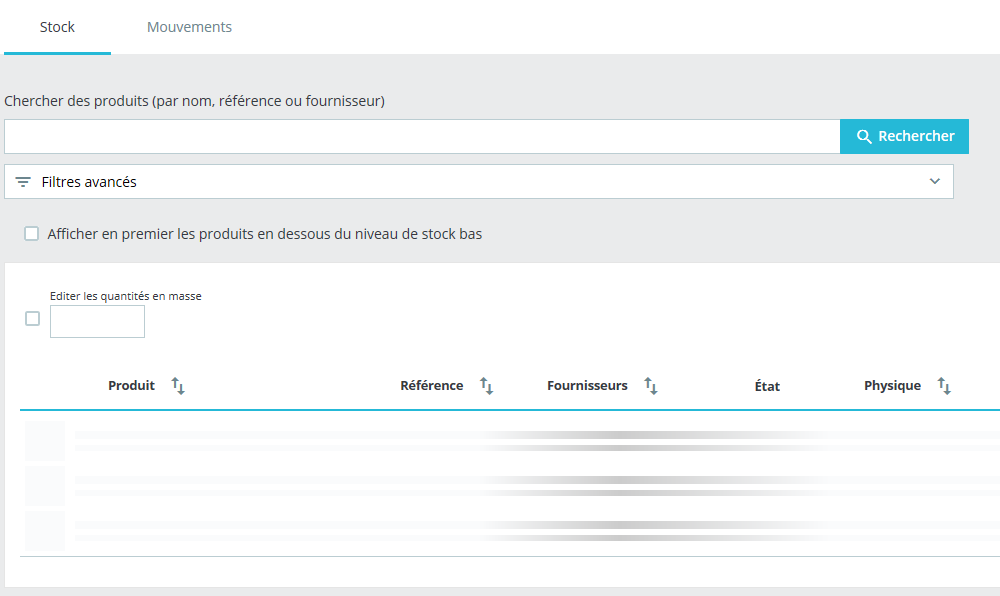Tick the bulk edit quantities checkbox
The image size is (1000, 596).
(x=32, y=319)
